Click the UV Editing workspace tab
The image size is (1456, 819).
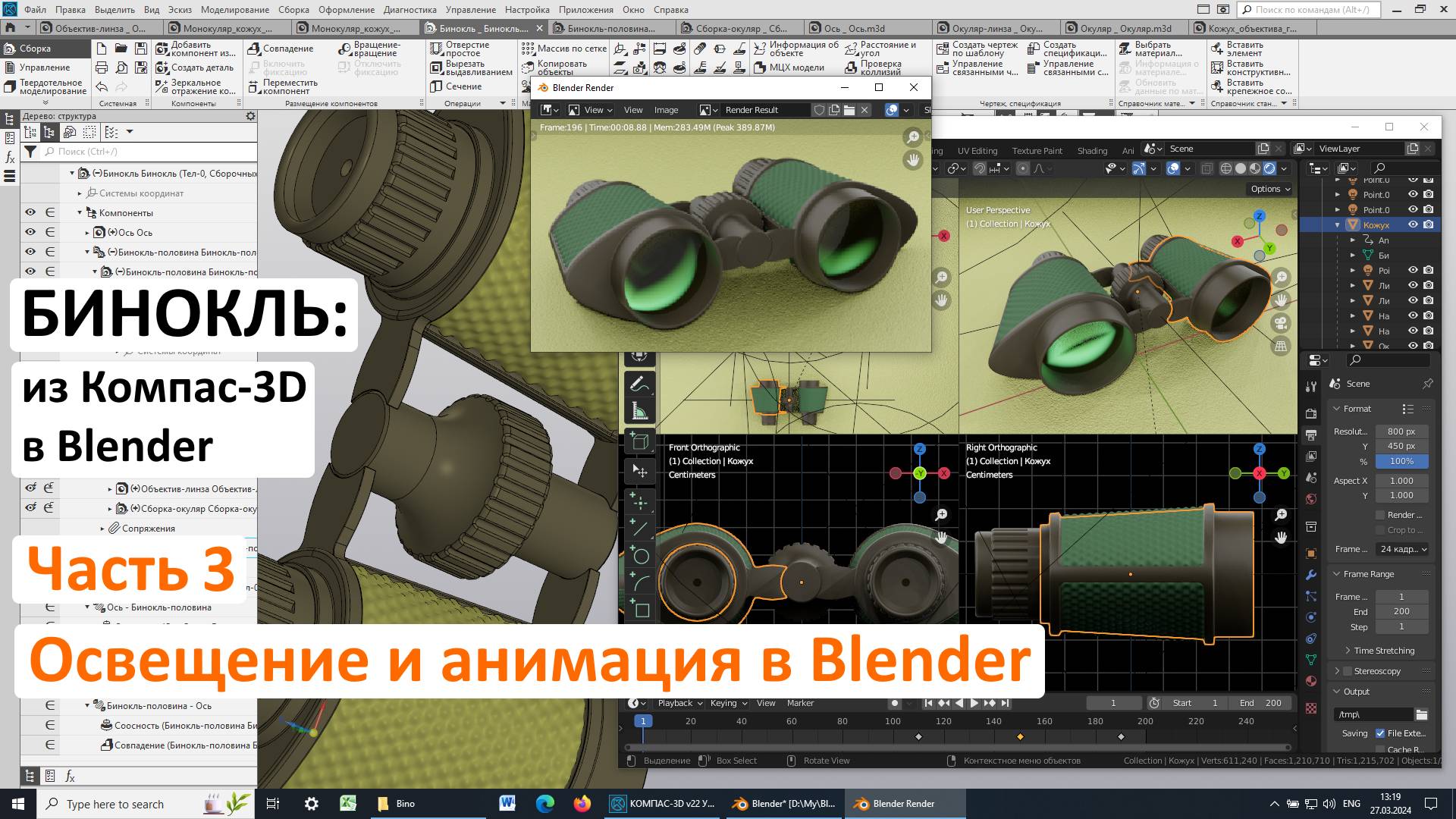click(x=975, y=150)
